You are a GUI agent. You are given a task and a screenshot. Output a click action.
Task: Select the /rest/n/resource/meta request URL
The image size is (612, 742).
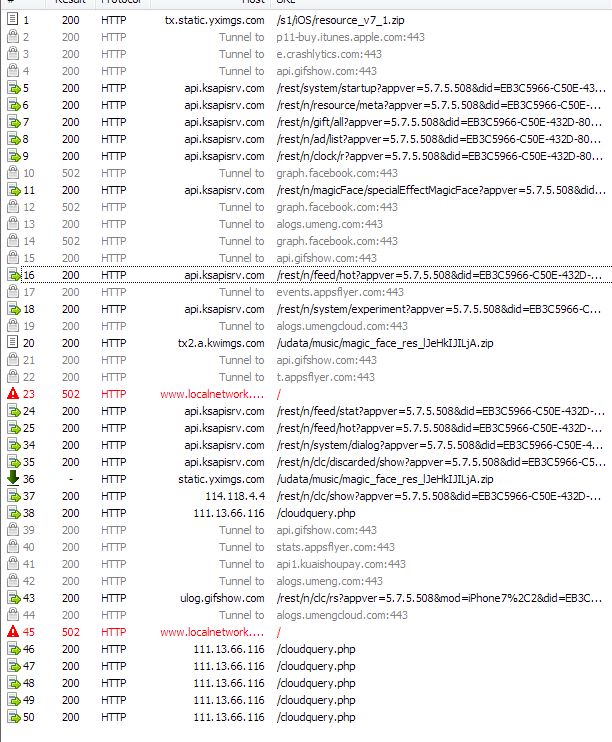coord(439,105)
